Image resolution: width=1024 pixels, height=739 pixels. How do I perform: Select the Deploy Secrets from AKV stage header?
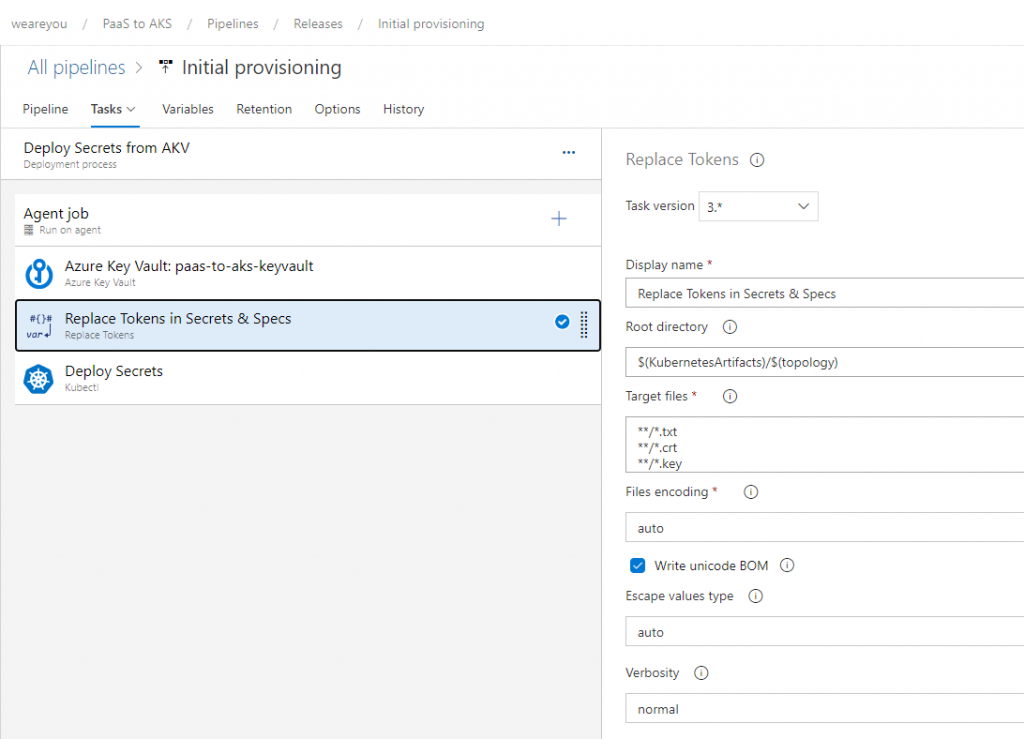coord(300,155)
